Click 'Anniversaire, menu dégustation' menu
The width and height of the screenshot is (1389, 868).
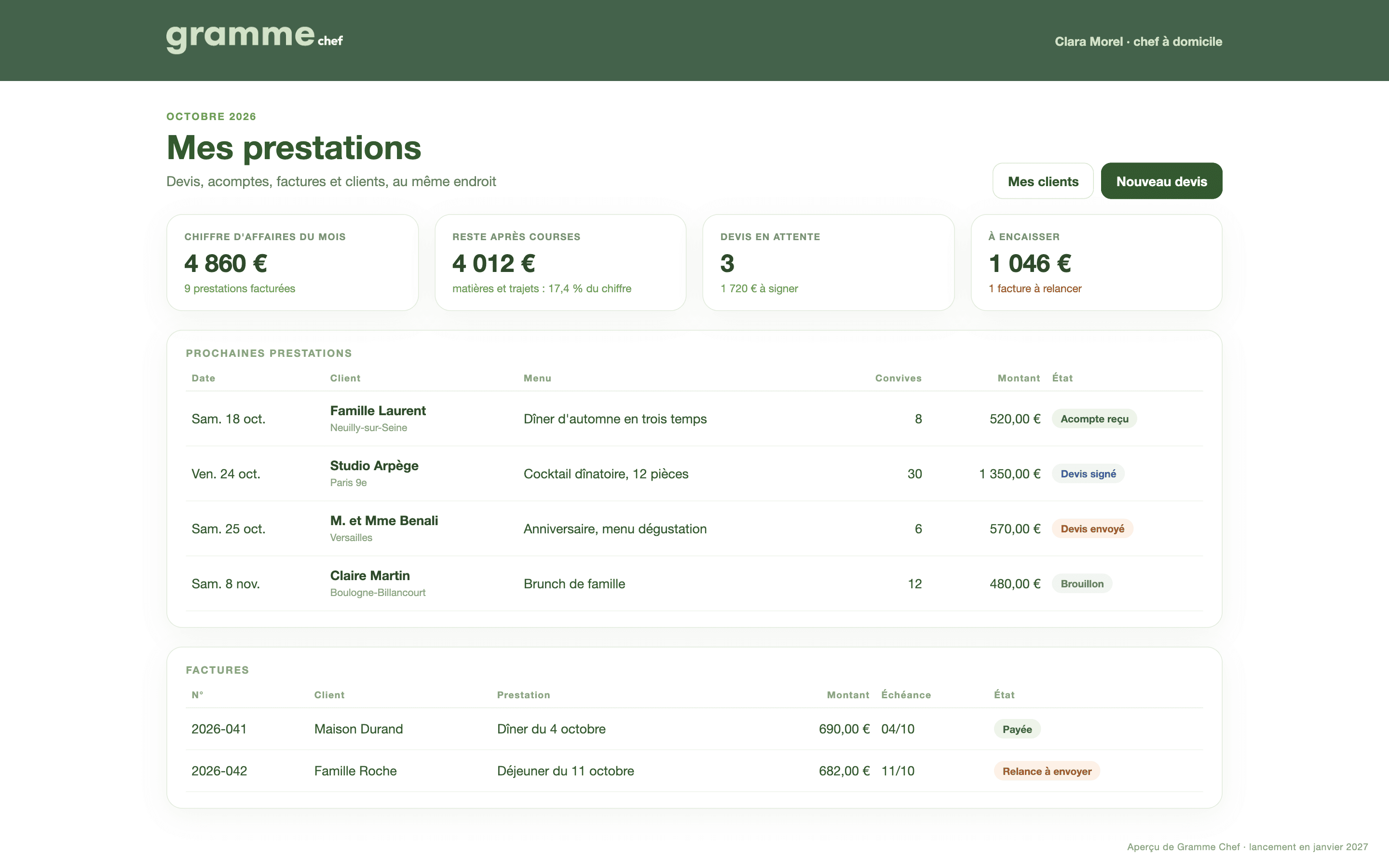click(x=615, y=529)
